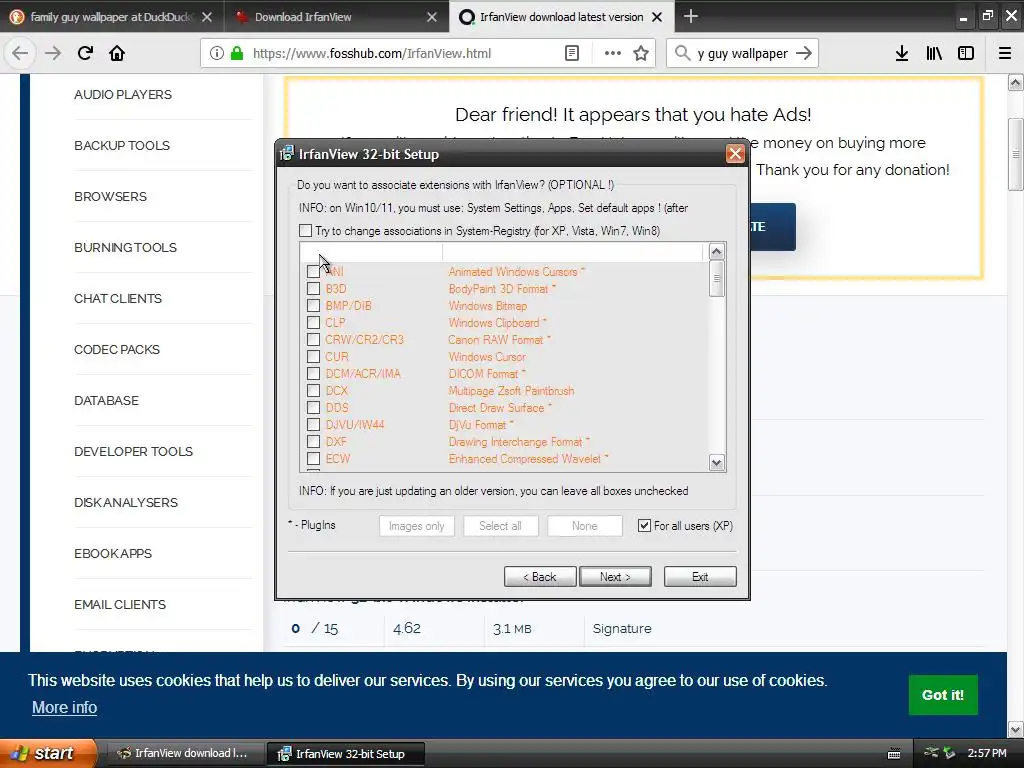1024x768 pixels.
Task: Open page actions three-dot menu
Action: point(613,53)
